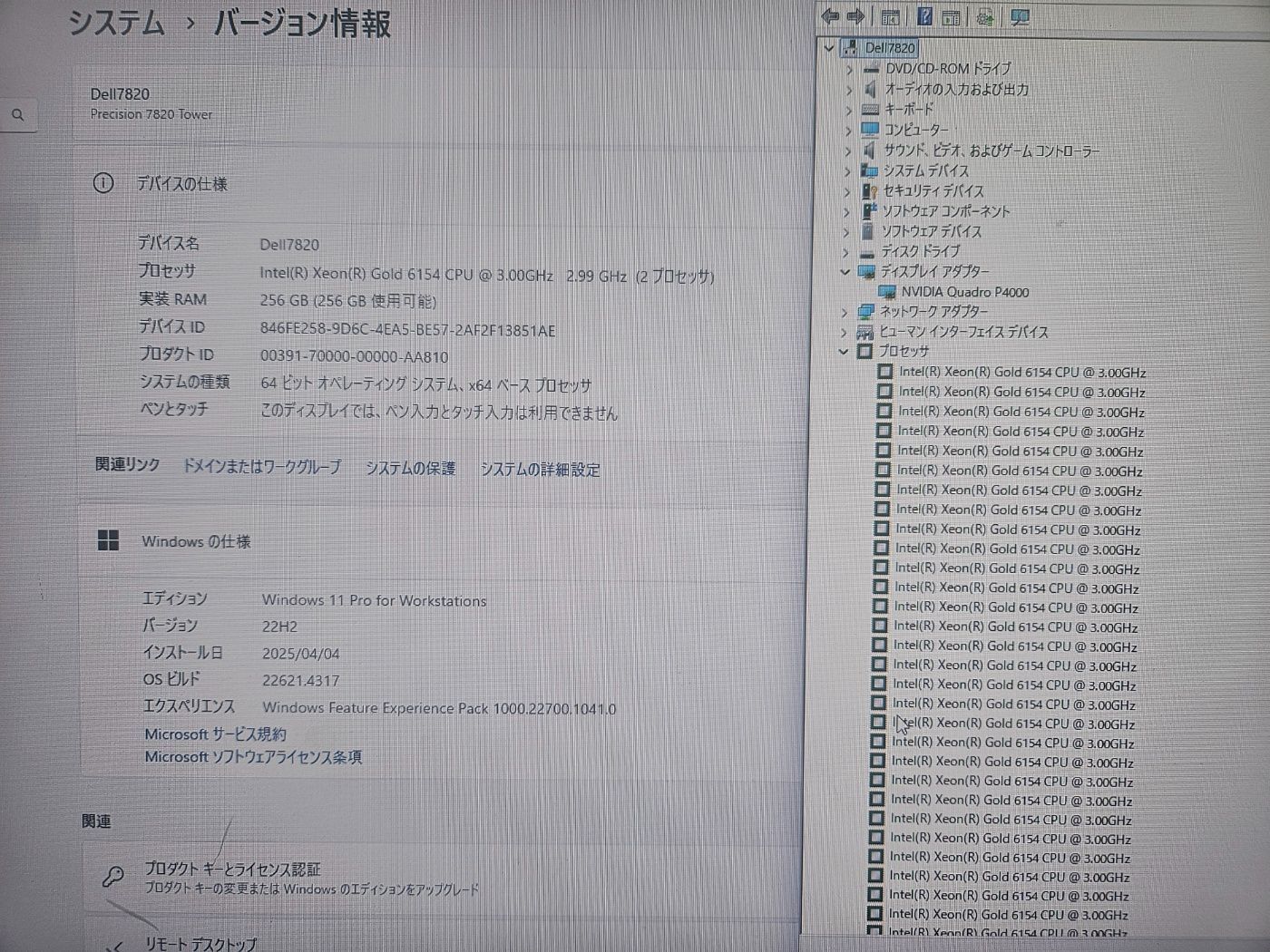Screen dimensions: 1270x952
Task: Expand the キーボード chevron
Action: [848, 109]
